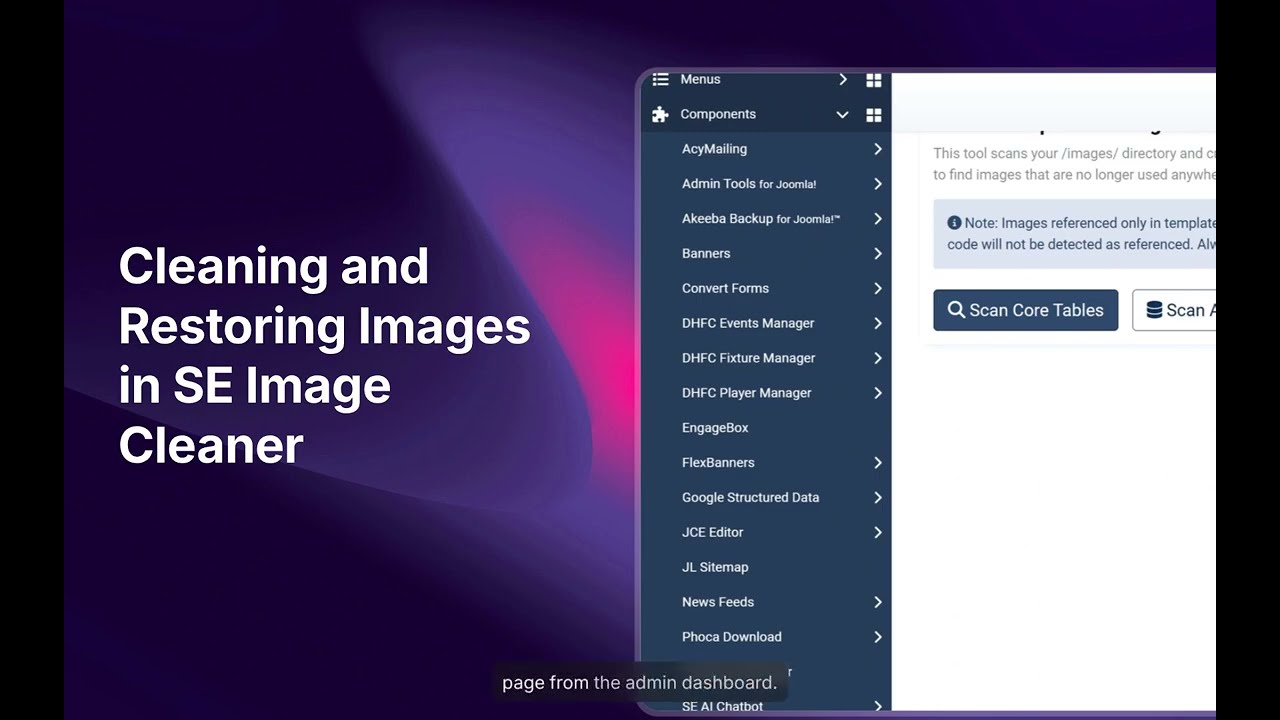1280x720 pixels.
Task: Open the Menus sidebar item
Action: click(700, 79)
